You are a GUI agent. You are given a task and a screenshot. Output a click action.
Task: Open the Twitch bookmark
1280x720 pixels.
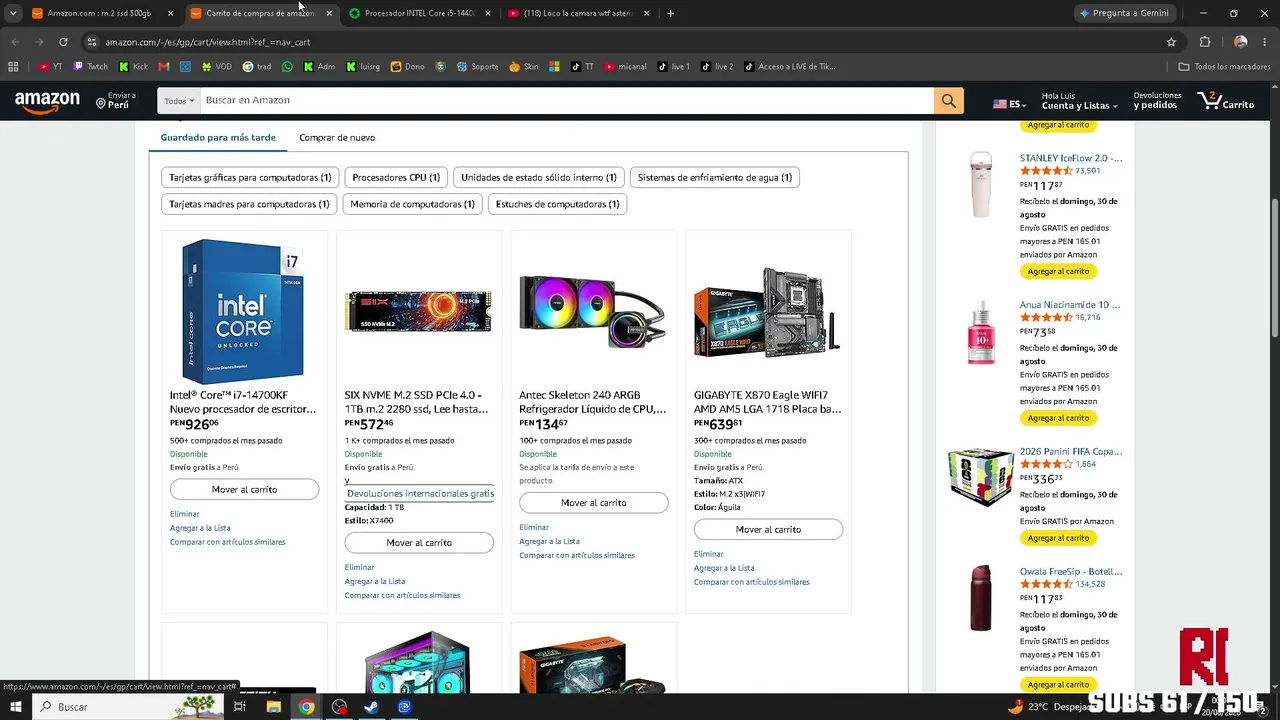(91, 67)
